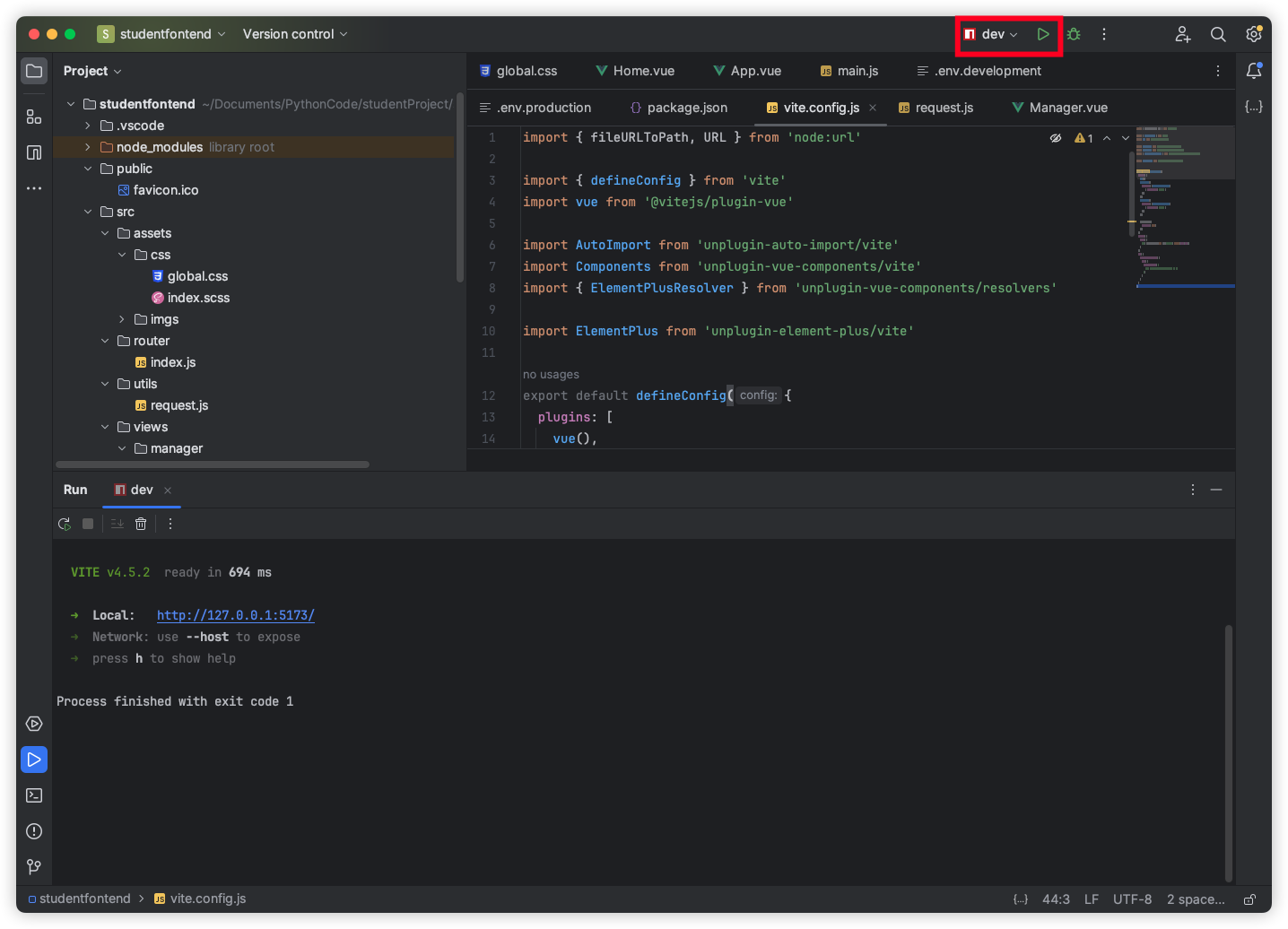Click the Debug bug icon

pyautogui.click(x=1074, y=34)
